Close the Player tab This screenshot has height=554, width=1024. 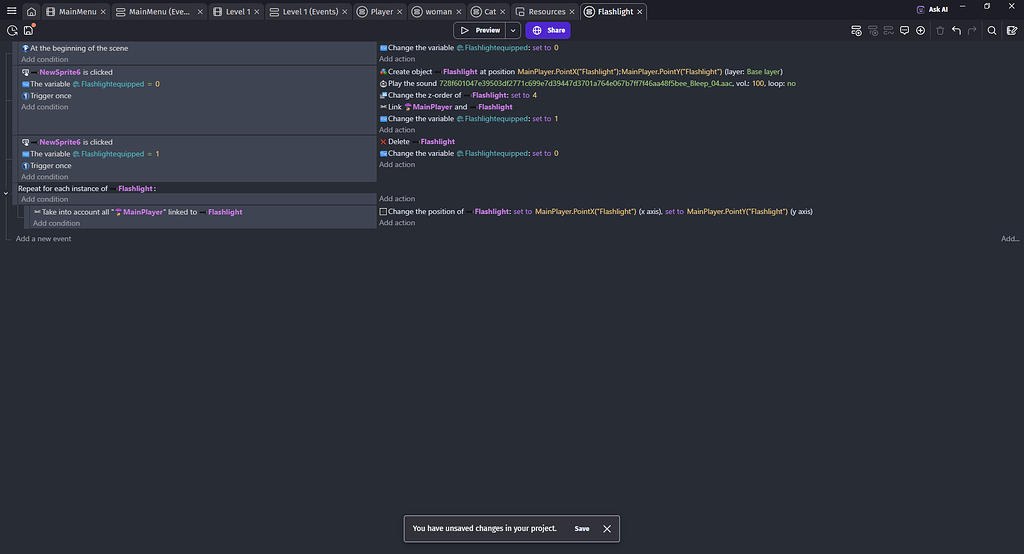coord(400,12)
